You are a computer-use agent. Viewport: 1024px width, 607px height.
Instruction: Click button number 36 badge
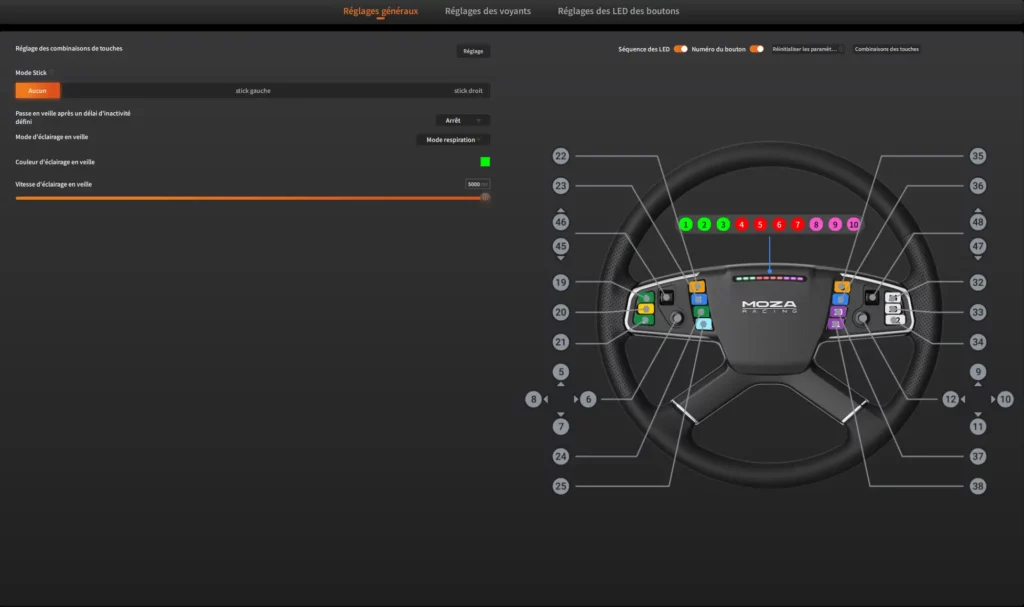(x=978, y=186)
